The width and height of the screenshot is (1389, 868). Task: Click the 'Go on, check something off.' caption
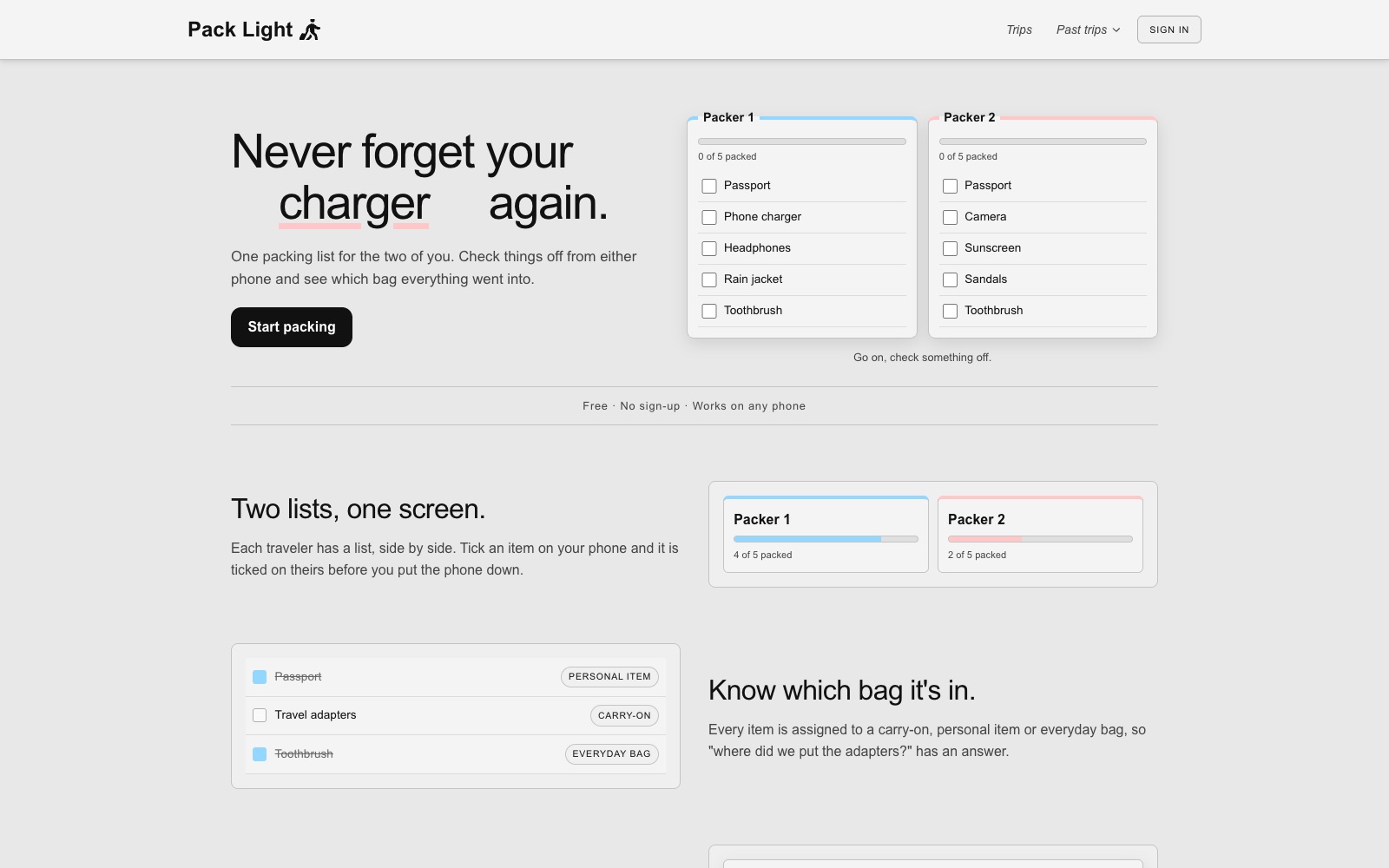[x=922, y=358]
